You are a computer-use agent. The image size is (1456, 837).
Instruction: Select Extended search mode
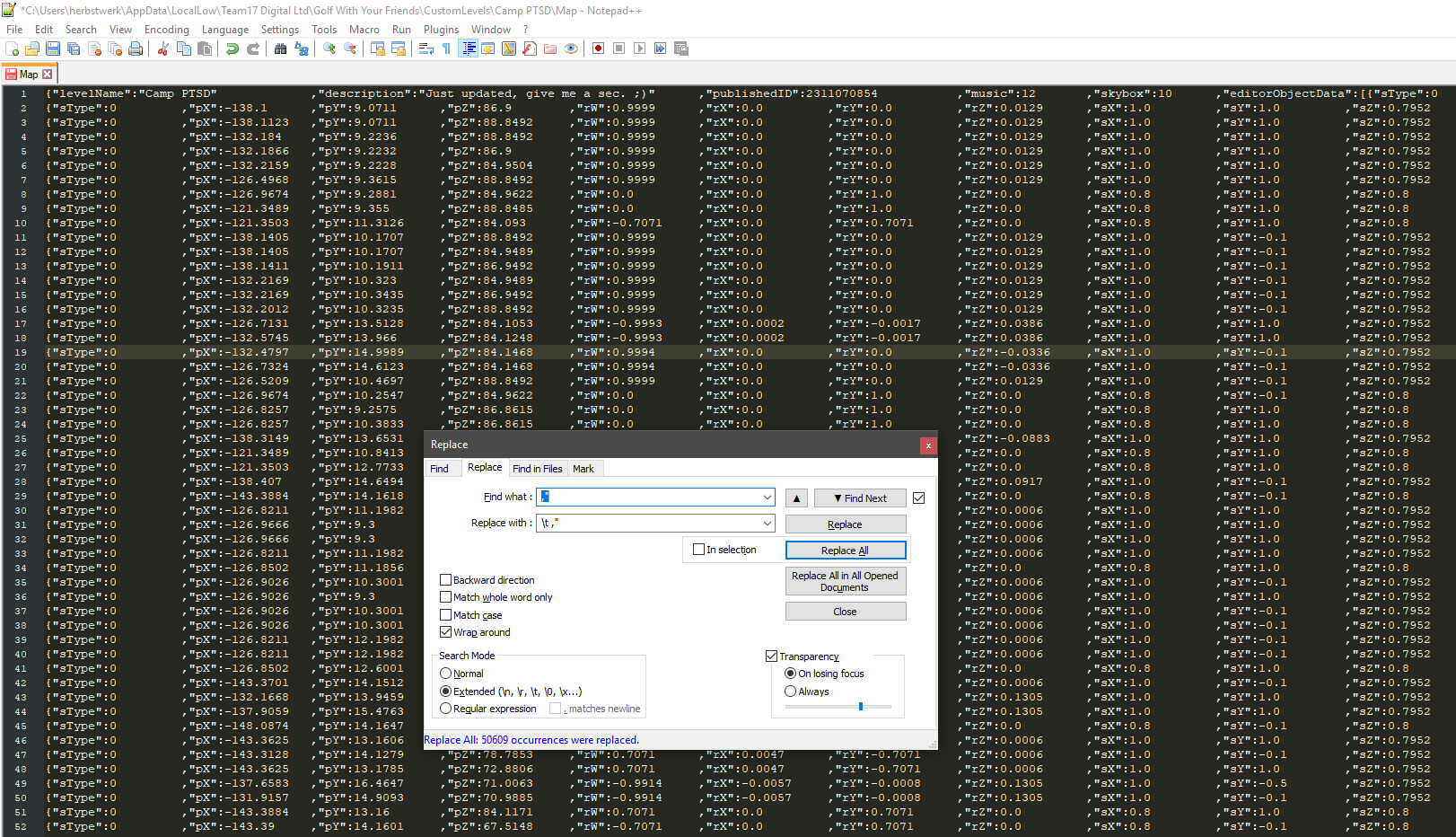coord(445,692)
